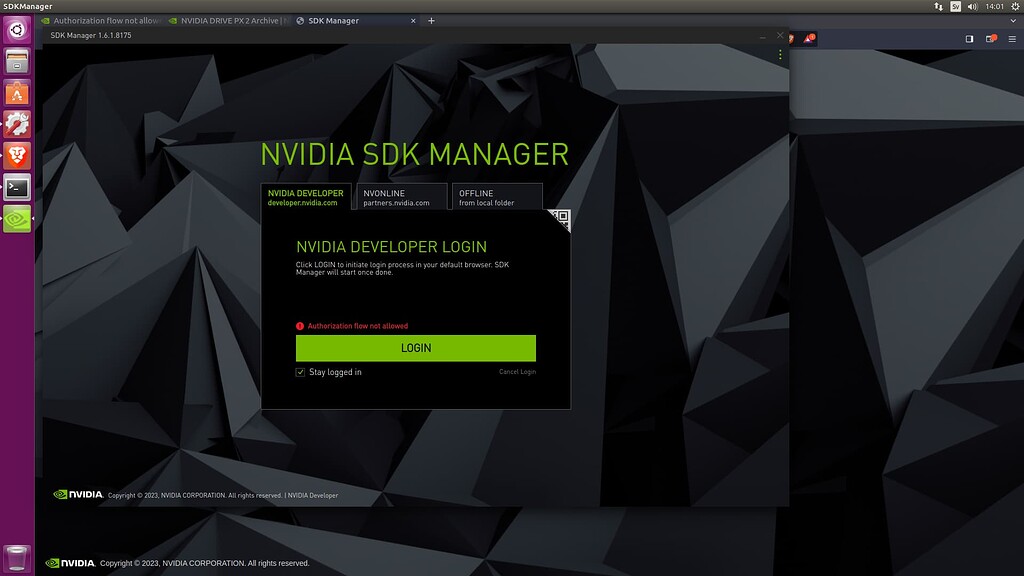Open the Terminal from the dock

tap(16, 186)
